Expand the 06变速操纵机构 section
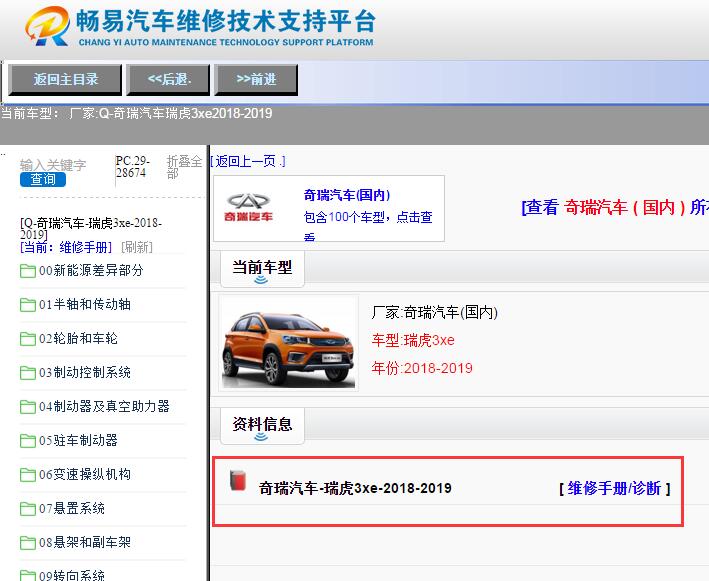The image size is (709, 581). 85,474
